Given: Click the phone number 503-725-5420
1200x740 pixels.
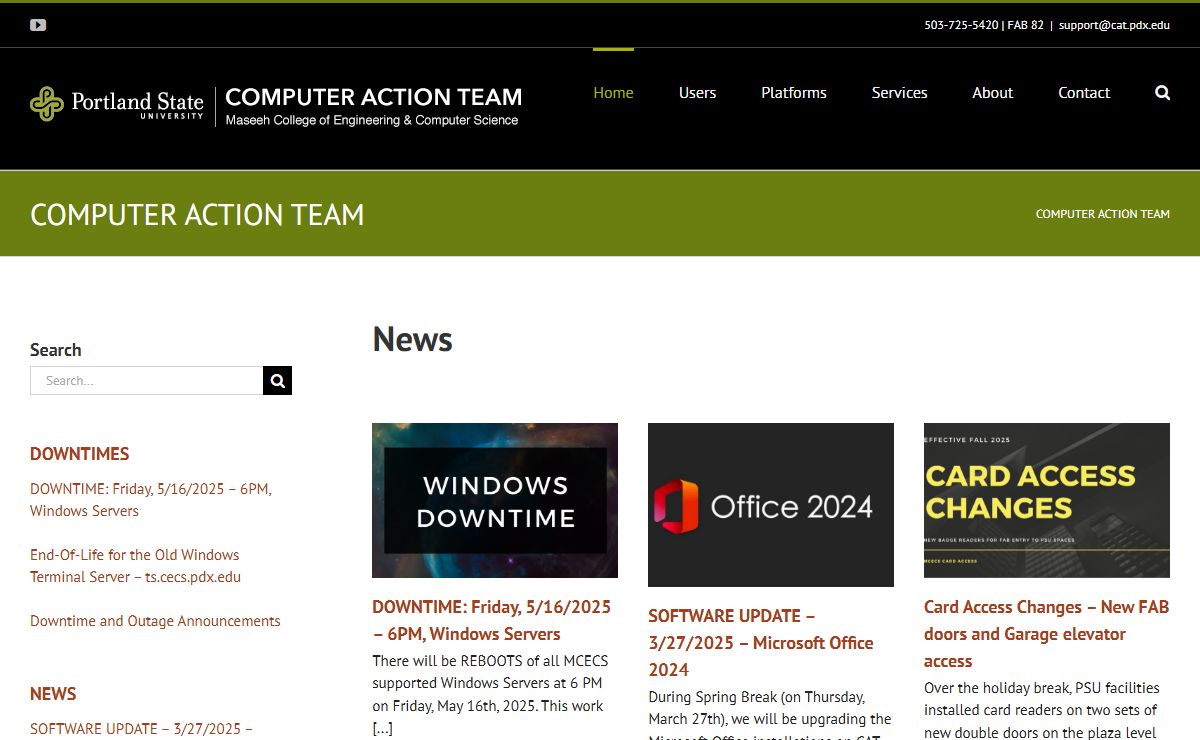Looking at the screenshot, I should [x=961, y=25].
